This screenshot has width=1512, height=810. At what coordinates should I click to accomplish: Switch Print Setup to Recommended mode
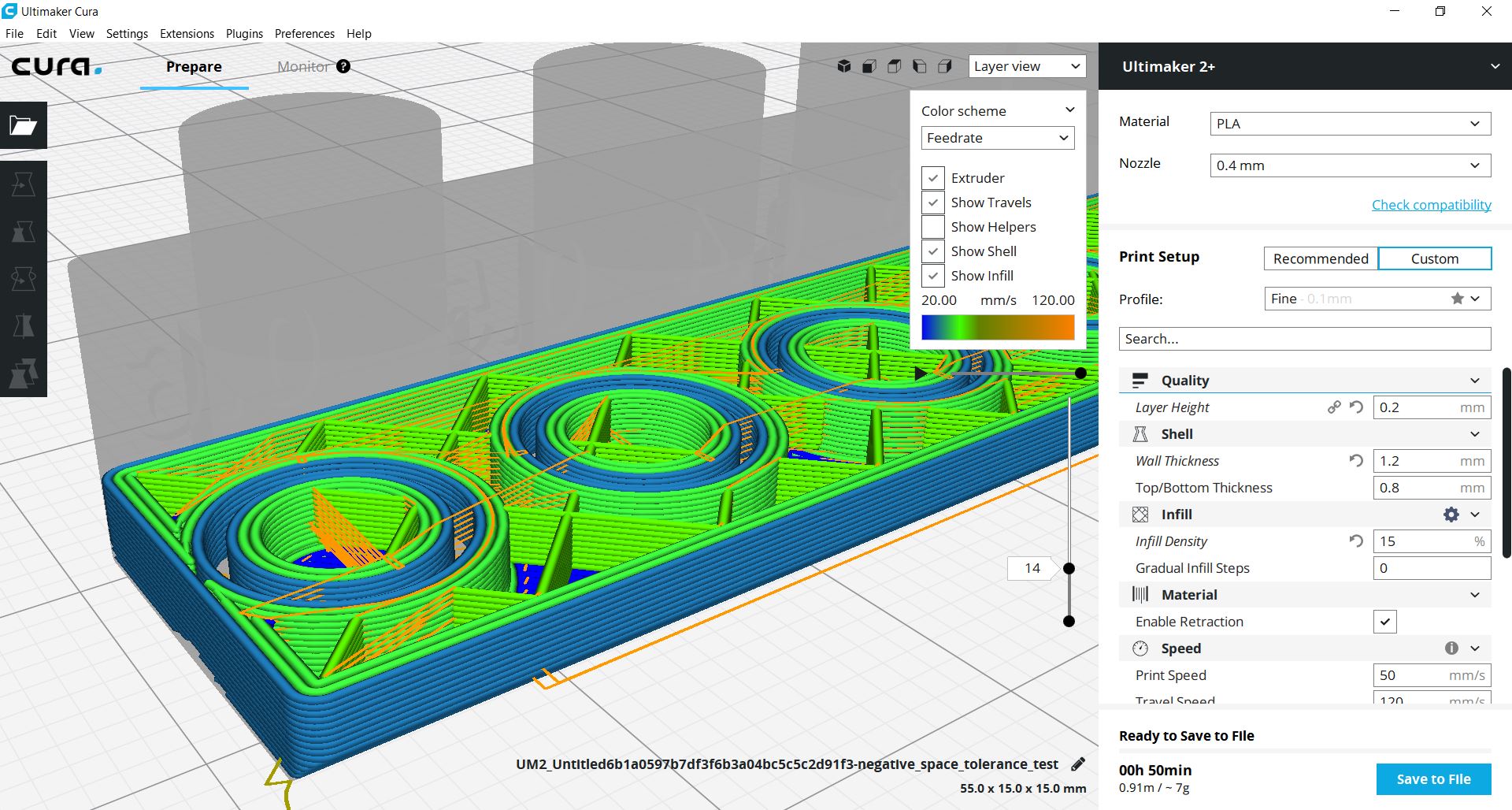(1321, 258)
